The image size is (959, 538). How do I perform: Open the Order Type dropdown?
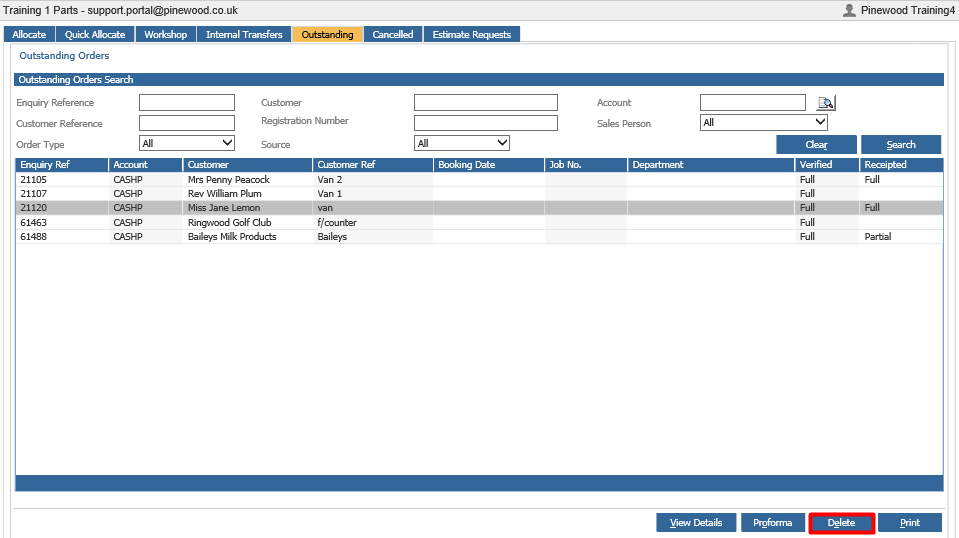click(187, 143)
